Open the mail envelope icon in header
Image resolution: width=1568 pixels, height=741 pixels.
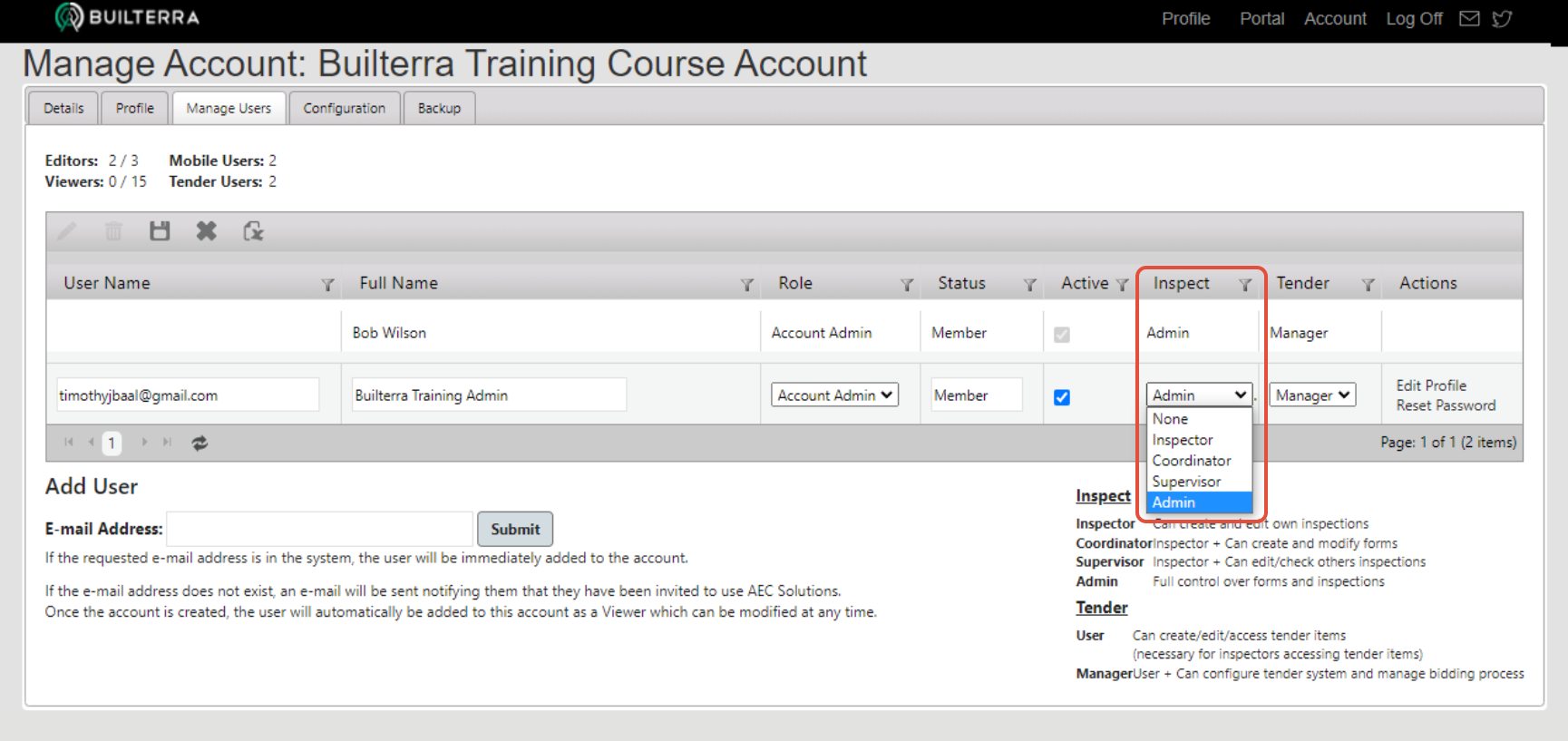tap(1469, 19)
